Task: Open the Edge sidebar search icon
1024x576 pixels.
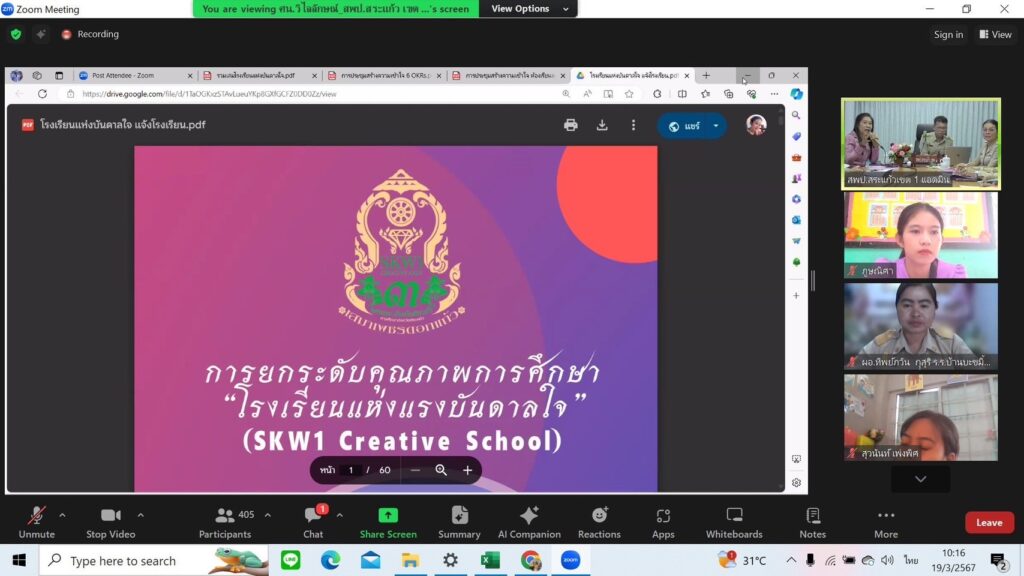Action: click(x=796, y=115)
